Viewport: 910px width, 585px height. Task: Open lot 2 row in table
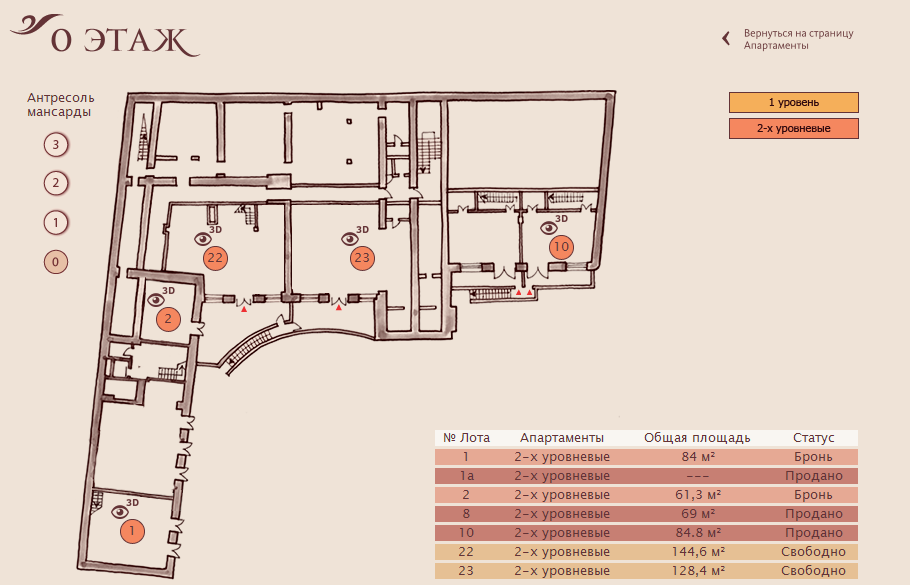[646, 495]
